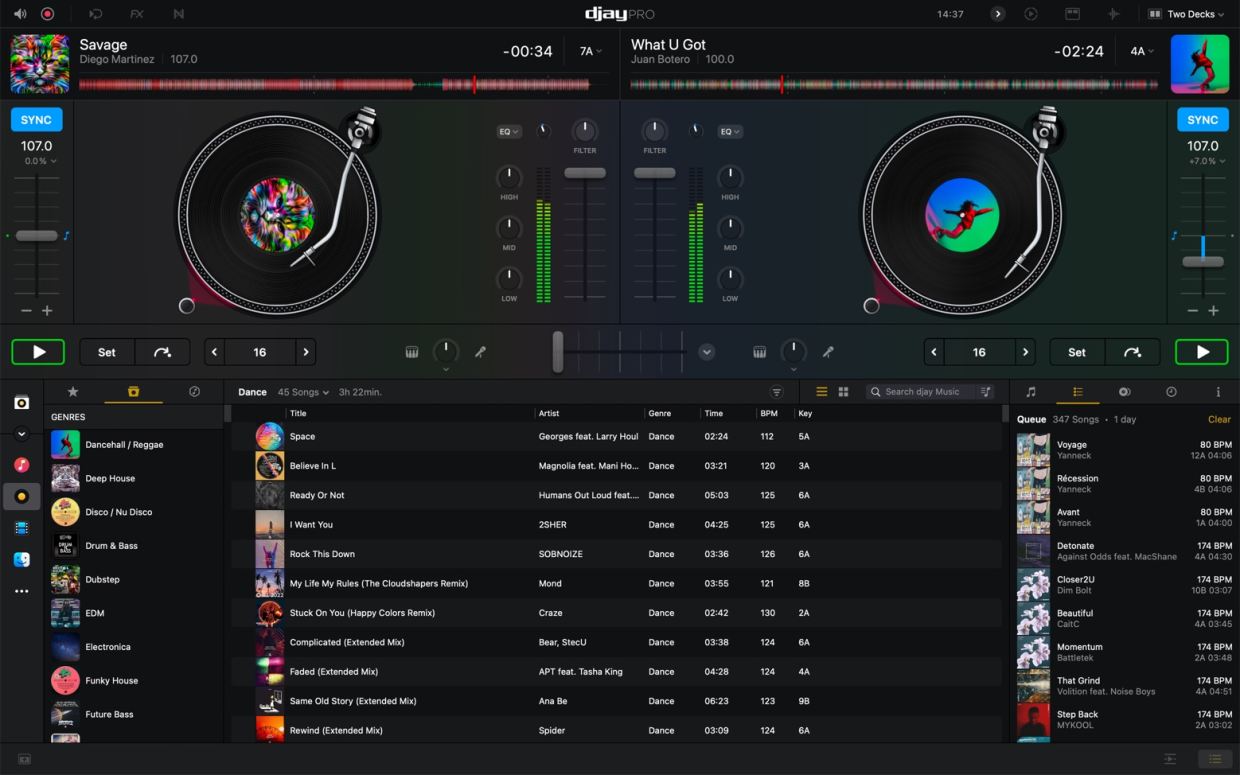
Task: Toggle the right deck key lock note icon
Action: pos(1175,236)
